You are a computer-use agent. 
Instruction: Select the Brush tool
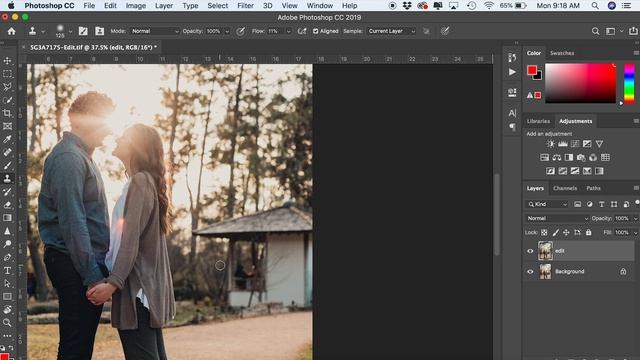coord(7,165)
